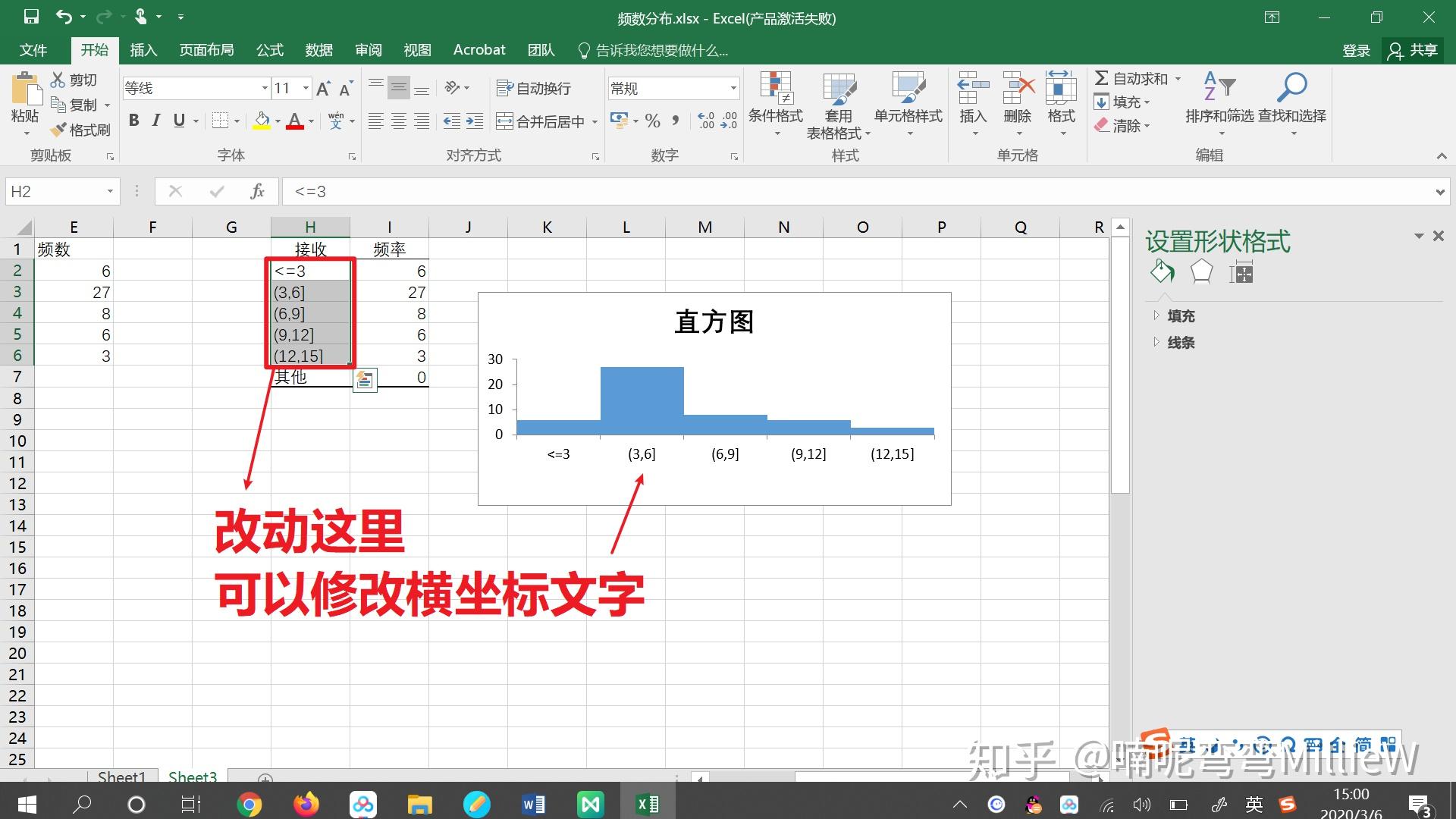The image size is (1456, 819).
Task: Apply red font color A
Action: click(x=295, y=121)
